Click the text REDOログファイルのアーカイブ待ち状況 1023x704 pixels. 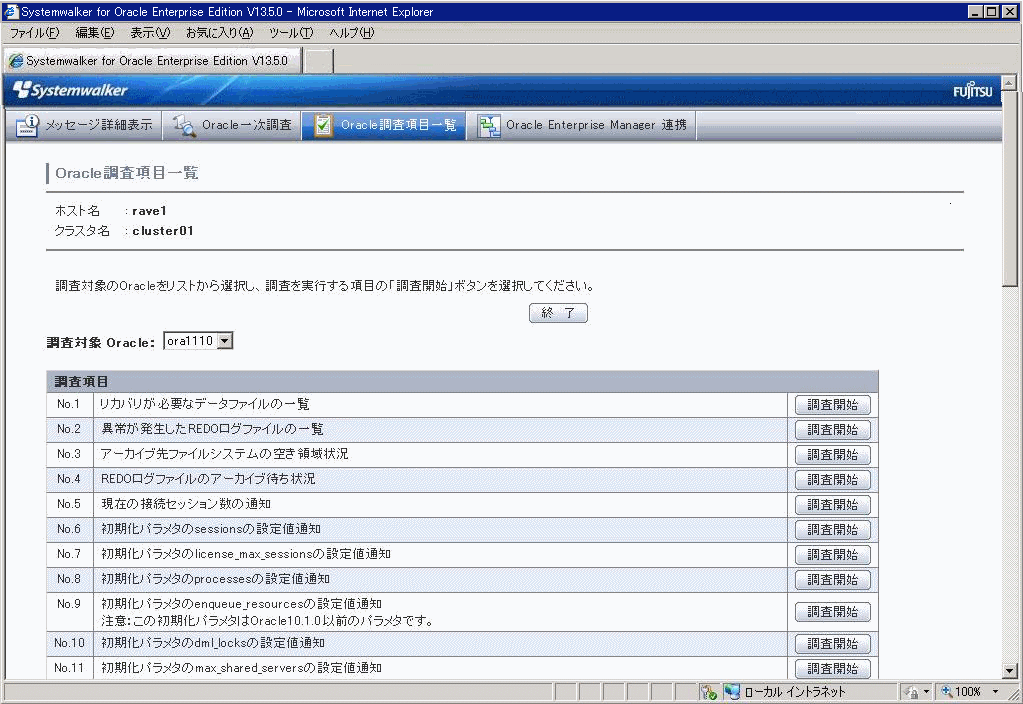pos(208,479)
